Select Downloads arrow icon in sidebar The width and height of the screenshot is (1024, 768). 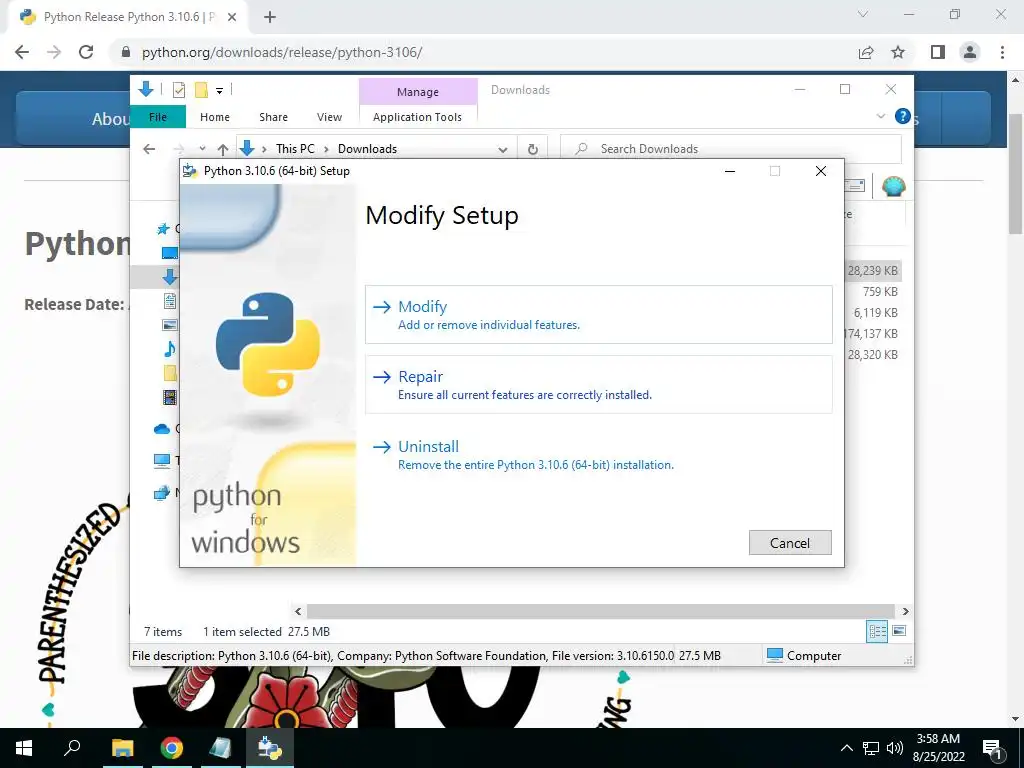[170, 277]
